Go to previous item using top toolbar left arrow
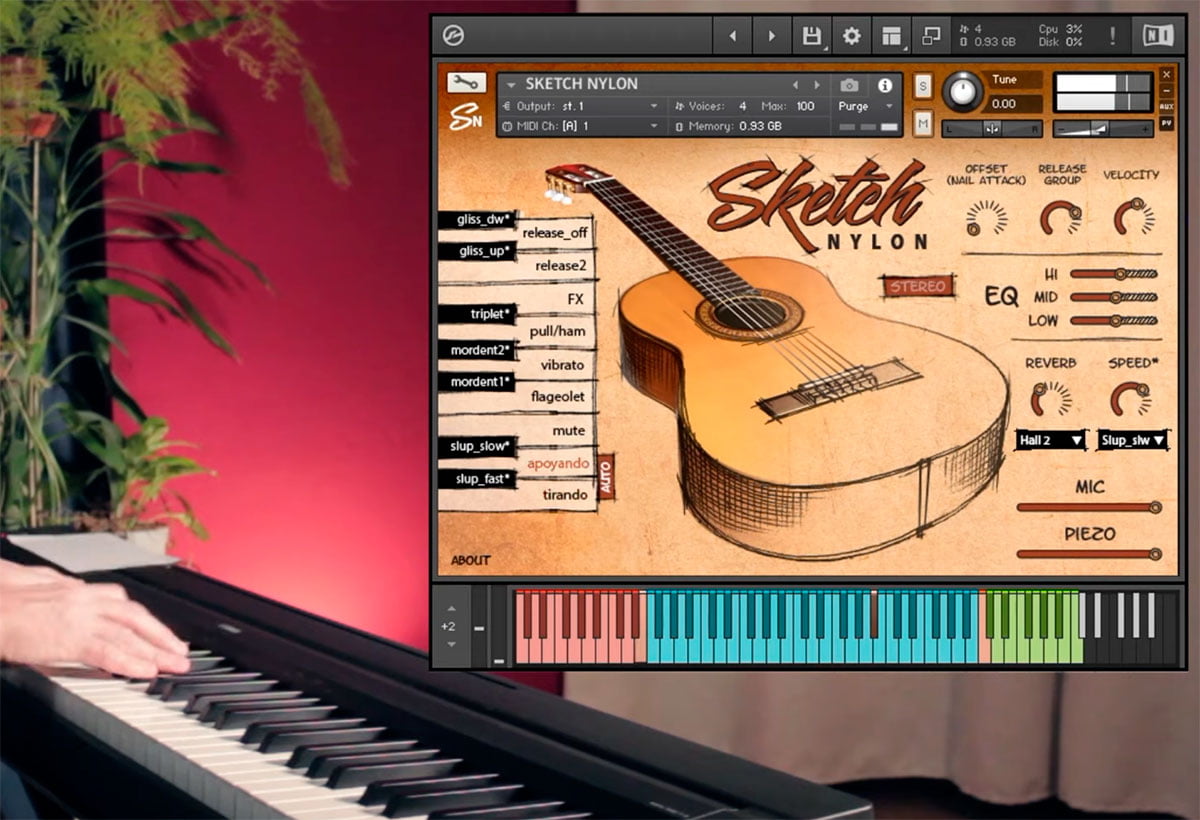 pos(732,36)
